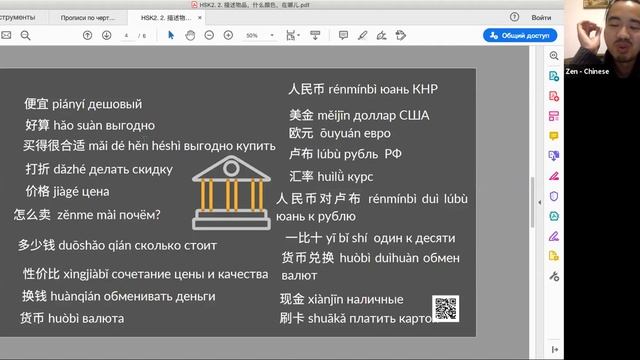This screenshot has height=360, width=640.
Task: Click text "货币 huòbì валюта"
Action: coord(72,318)
